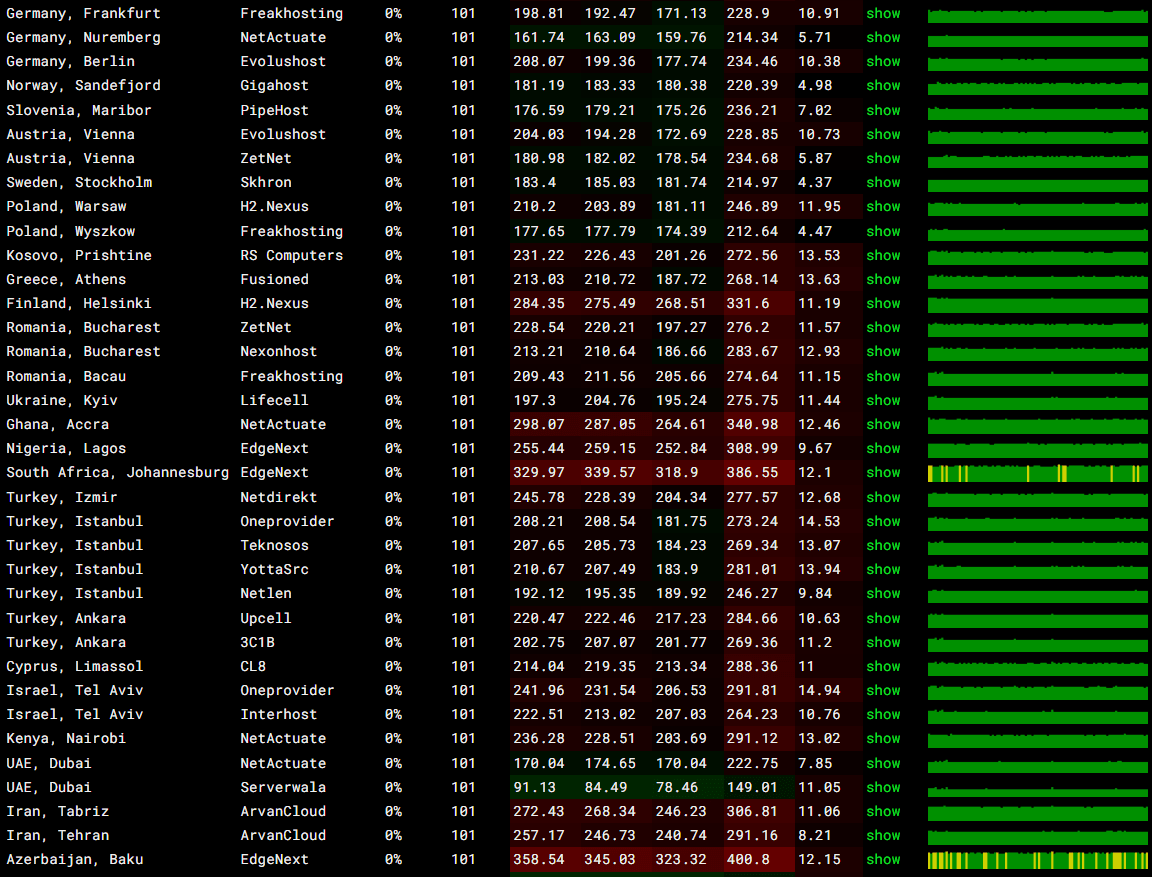Click 'Finland, Helsinki' location text
The height and width of the screenshot is (877, 1152).
79,303
